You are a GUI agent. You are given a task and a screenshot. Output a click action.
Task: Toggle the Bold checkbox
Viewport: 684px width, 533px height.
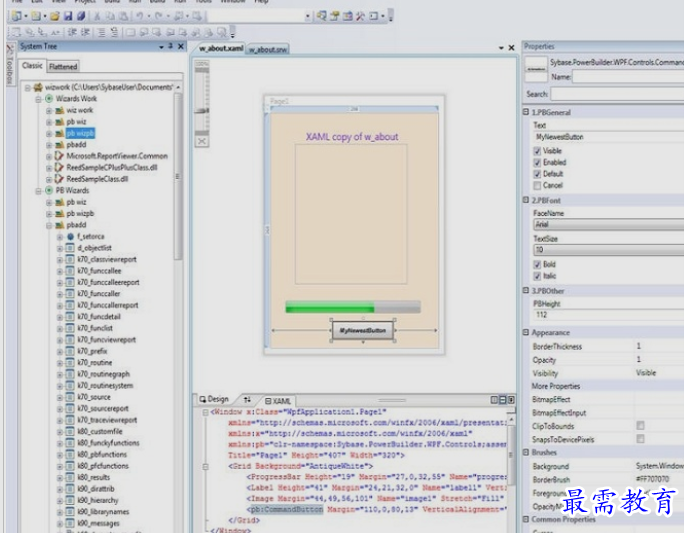(537, 264)
